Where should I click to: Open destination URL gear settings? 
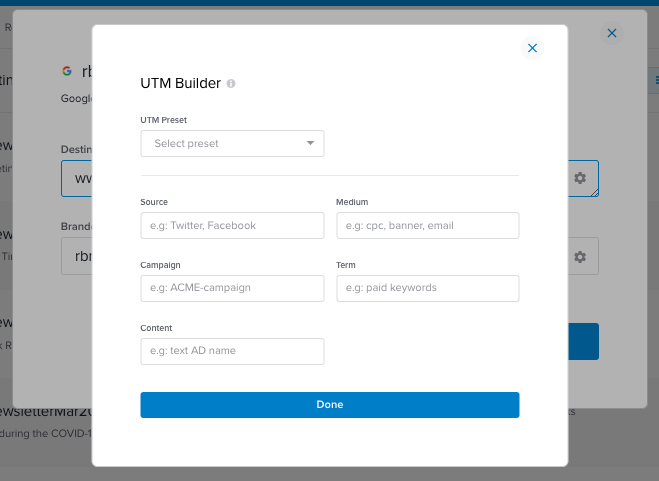pyautogui.click(x=580, y=178)
